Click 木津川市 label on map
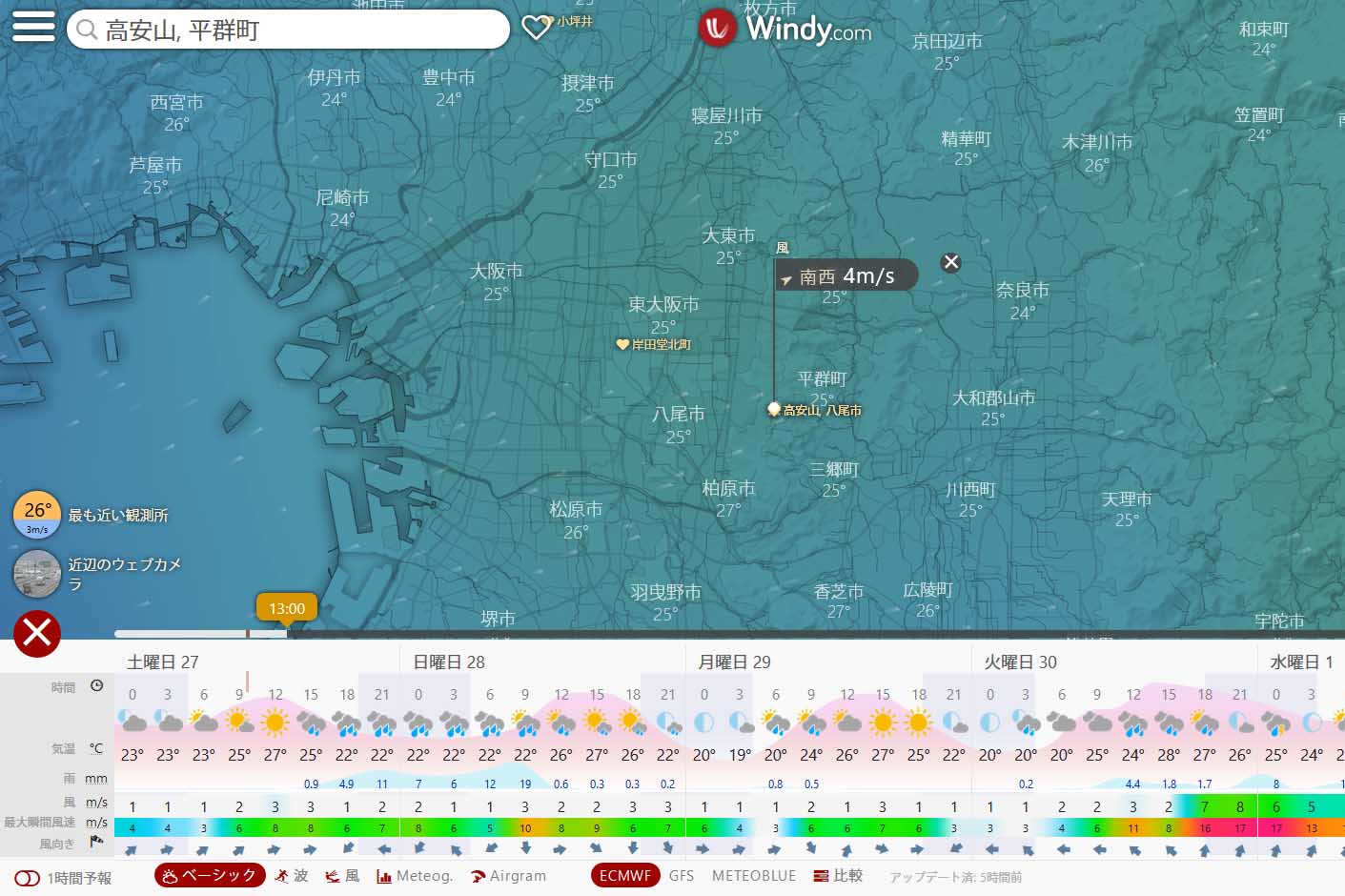 1097,142
